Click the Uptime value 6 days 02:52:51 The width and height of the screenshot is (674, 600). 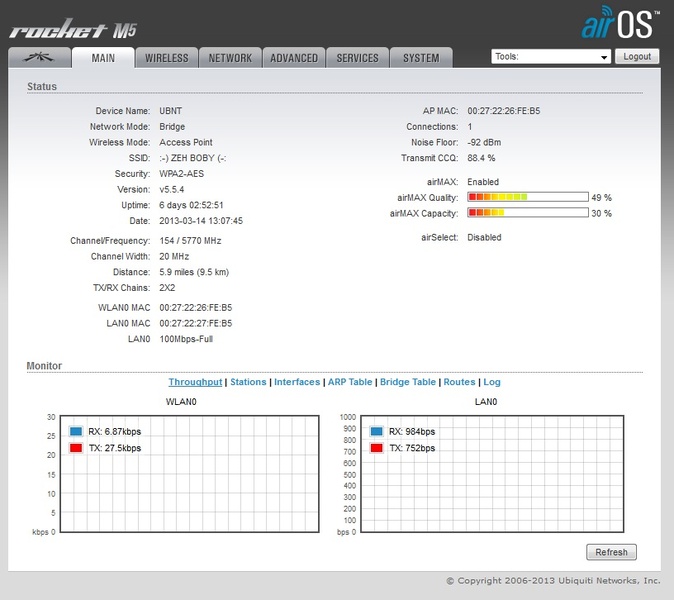click(191, 205)
